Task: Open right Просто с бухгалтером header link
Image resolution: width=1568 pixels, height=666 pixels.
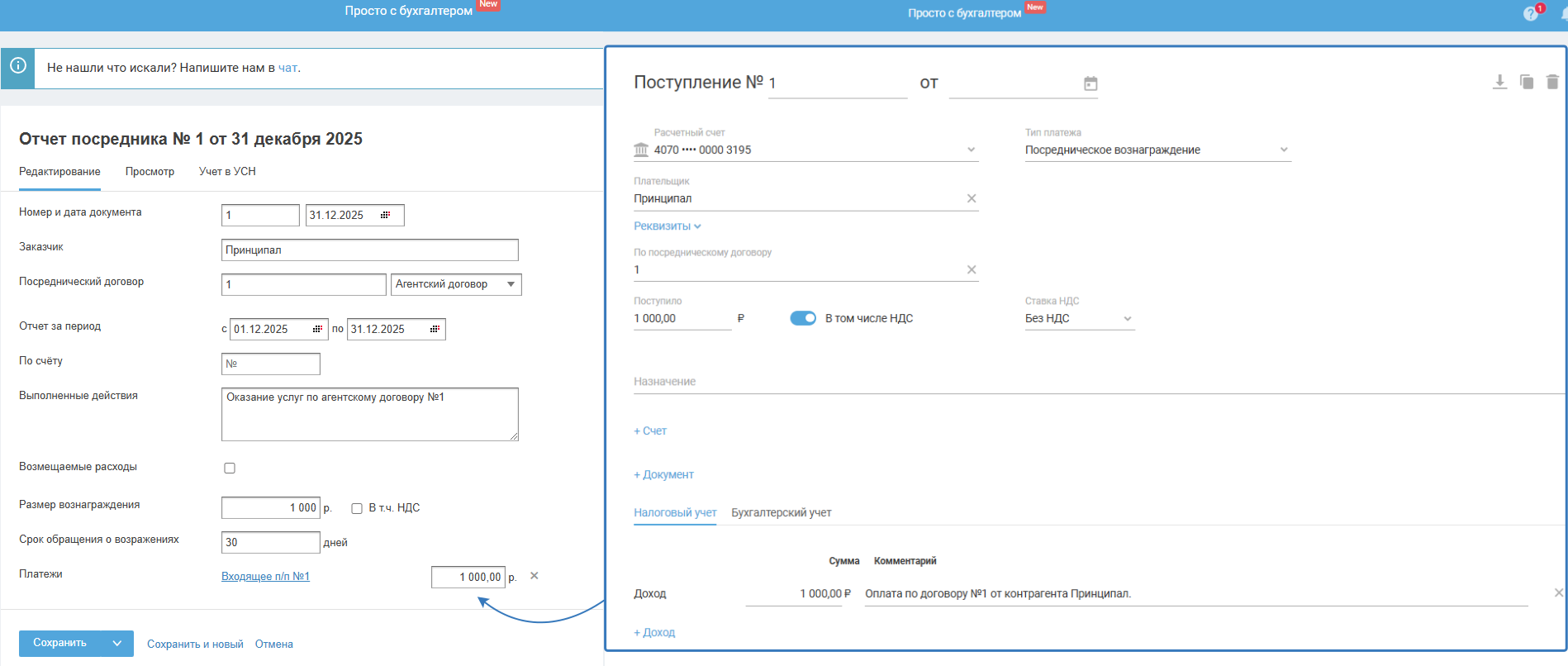Action: point(964,12)
